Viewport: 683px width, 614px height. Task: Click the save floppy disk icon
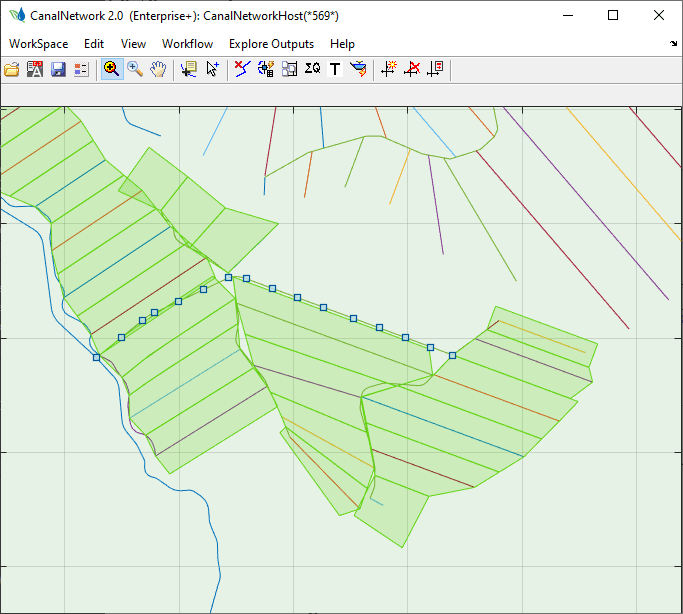(x=58, y=69)
